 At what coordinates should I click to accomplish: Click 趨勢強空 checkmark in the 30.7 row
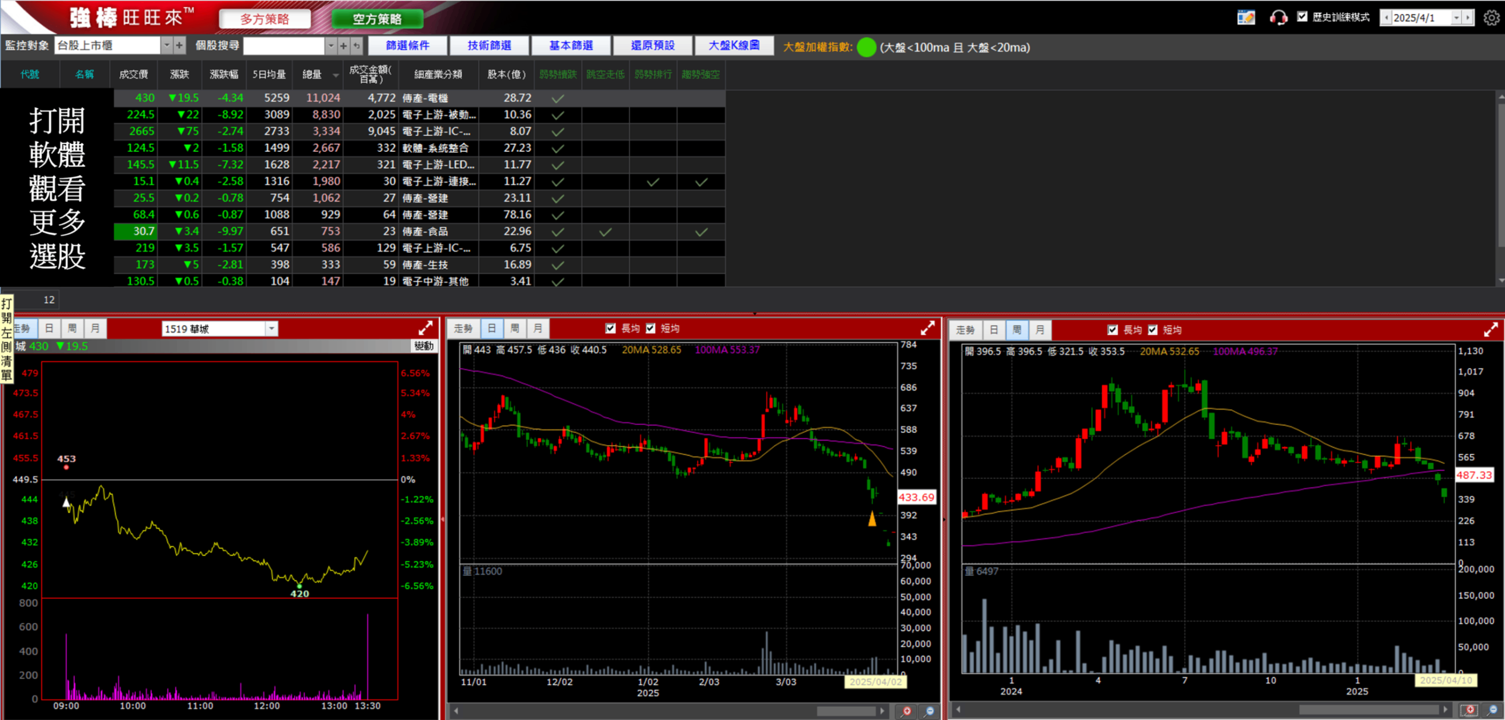[x=701, y=232]
